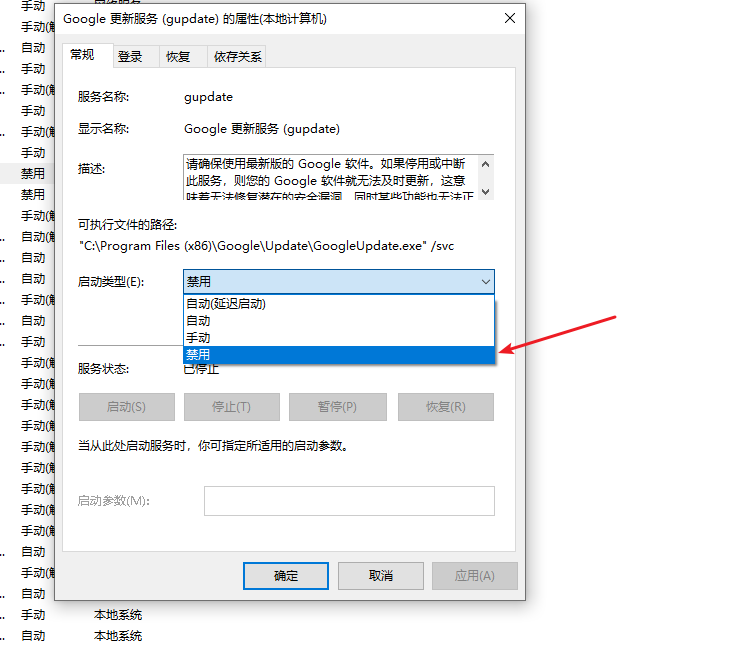This screenshot has height=647, width=746.
Task: Collapse the 启动类型 combo box
Action: click(485, 282)
